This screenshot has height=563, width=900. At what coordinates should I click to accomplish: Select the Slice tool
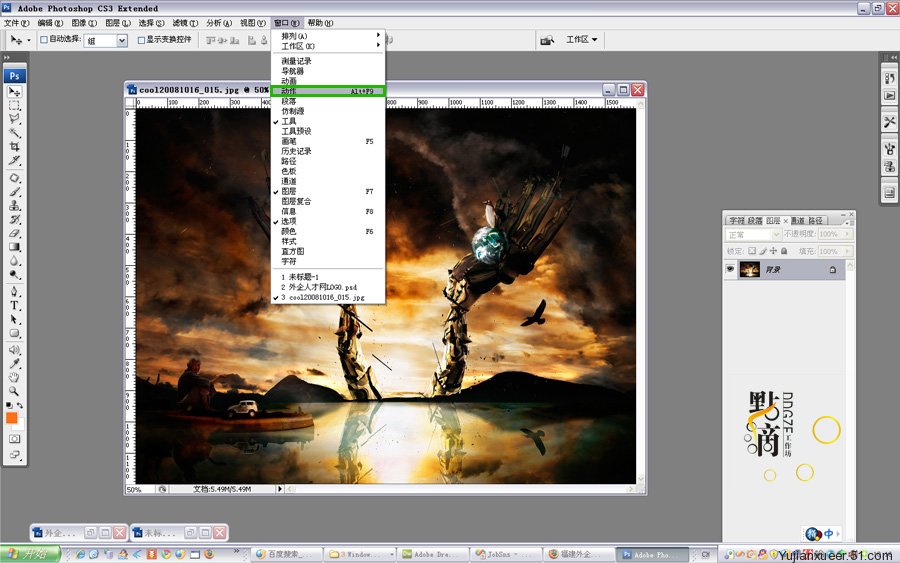click(14, 161)
